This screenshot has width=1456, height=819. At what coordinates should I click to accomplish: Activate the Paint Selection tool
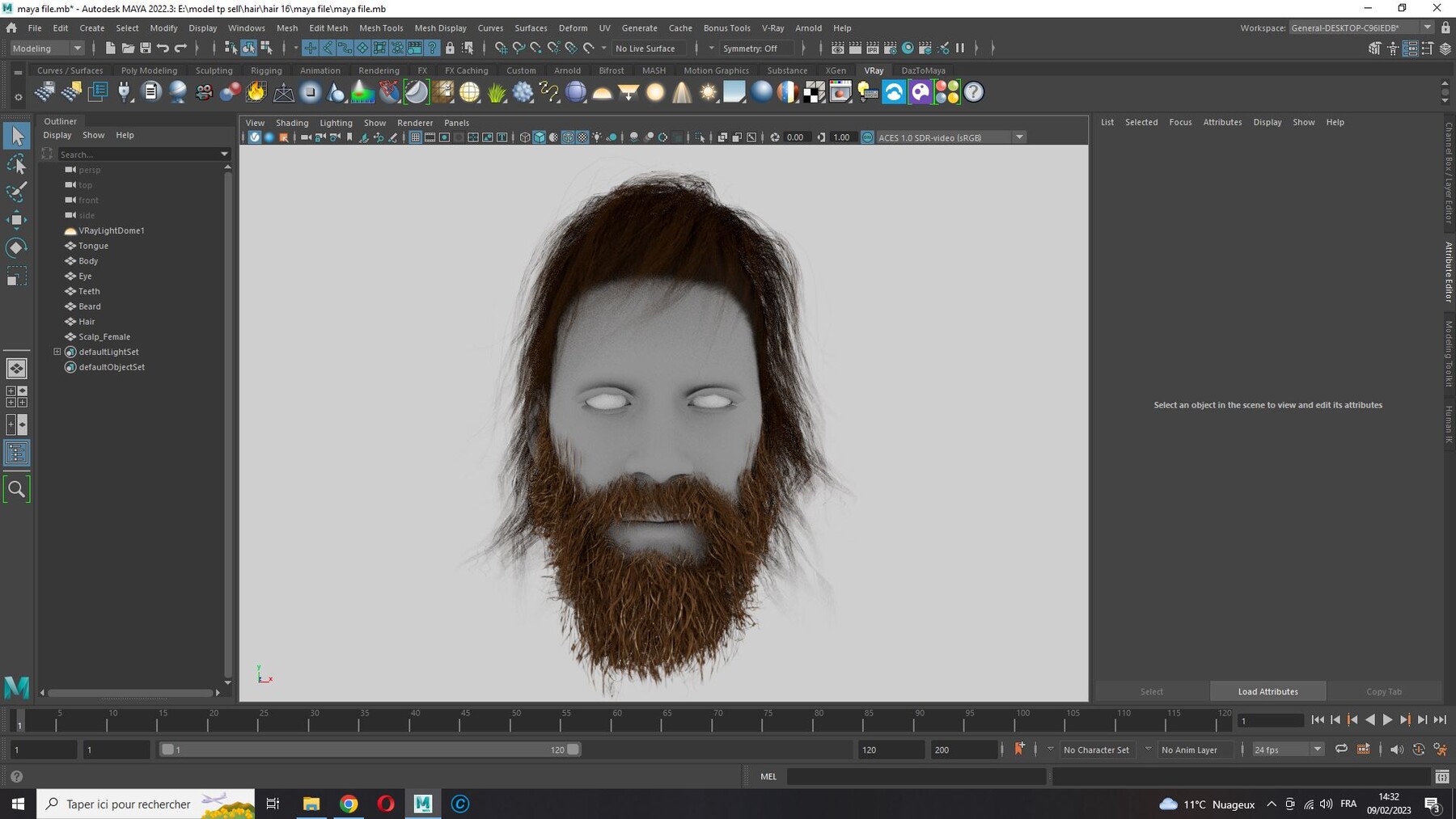click(16, 192)
